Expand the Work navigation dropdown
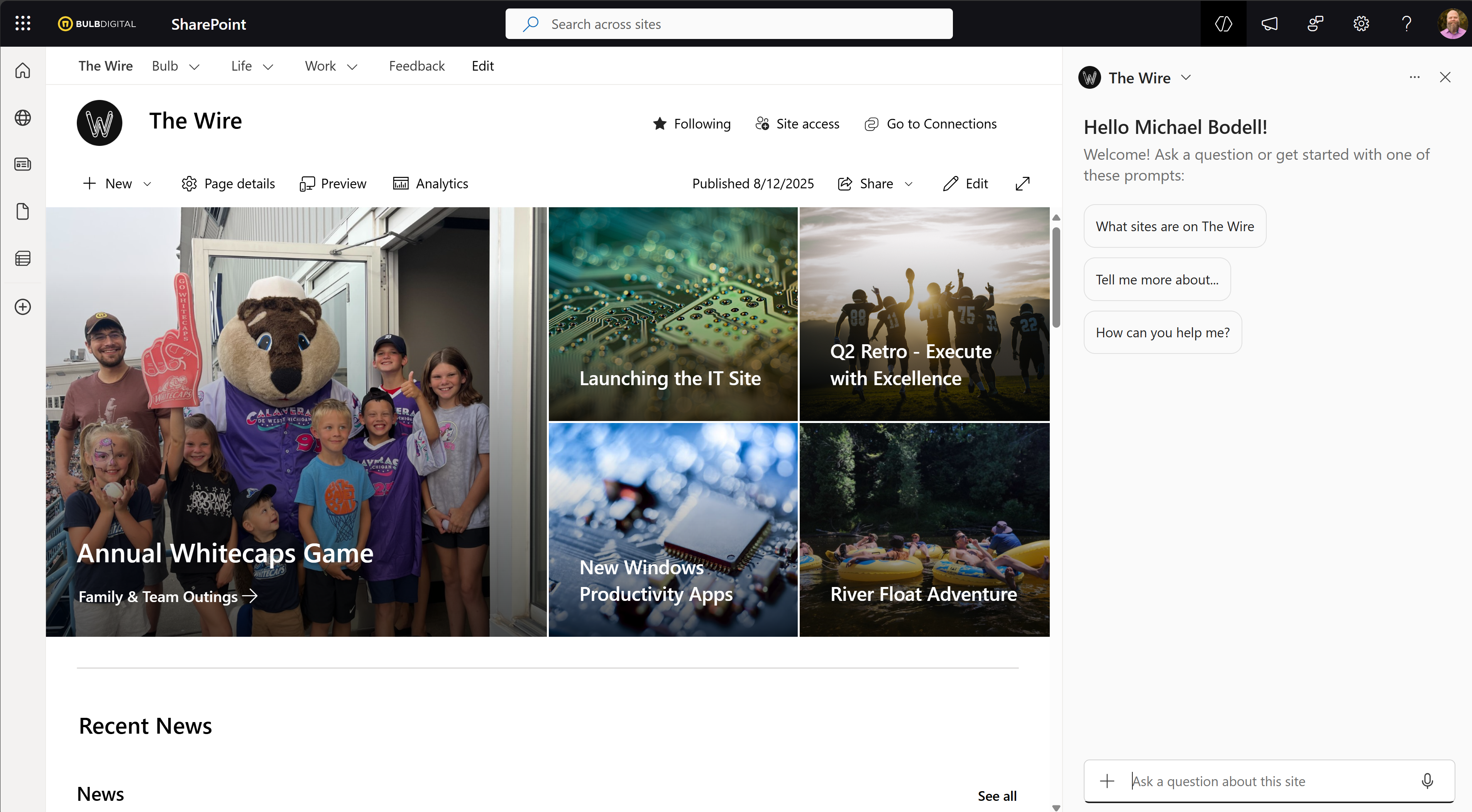Image resolution: width=1472 pixels, height=812 pixels. 352,67
